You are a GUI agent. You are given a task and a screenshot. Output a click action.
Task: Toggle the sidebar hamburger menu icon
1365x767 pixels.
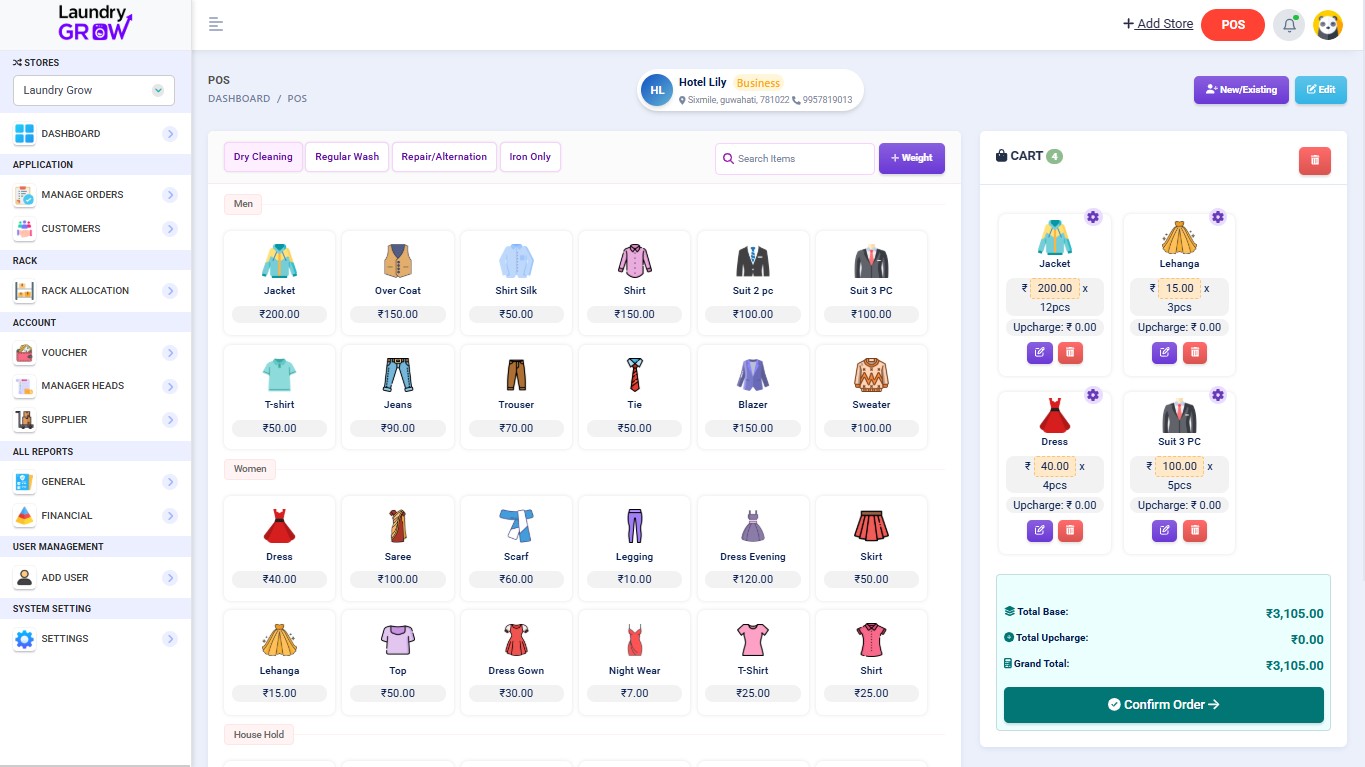(216, 24)
